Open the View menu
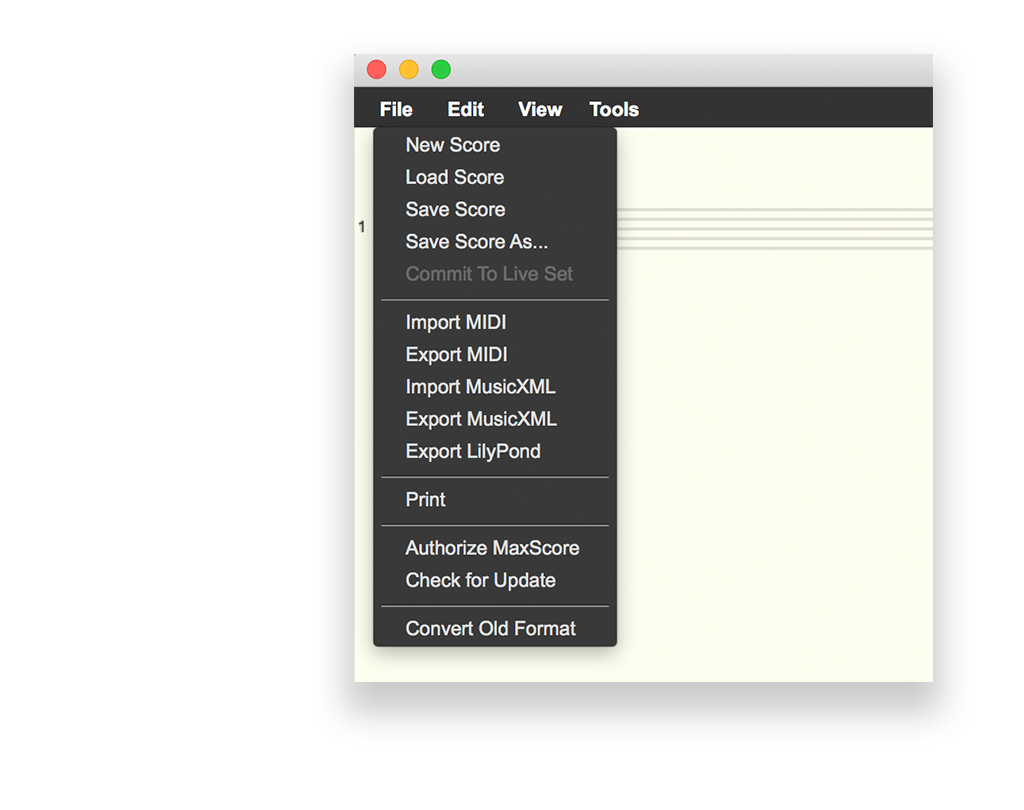The width and height of the screenshot is (1024, 810). point(540,109)
